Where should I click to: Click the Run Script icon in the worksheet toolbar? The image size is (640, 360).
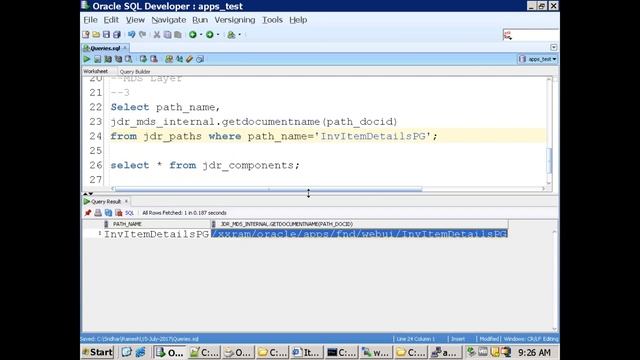click(98, 59)
